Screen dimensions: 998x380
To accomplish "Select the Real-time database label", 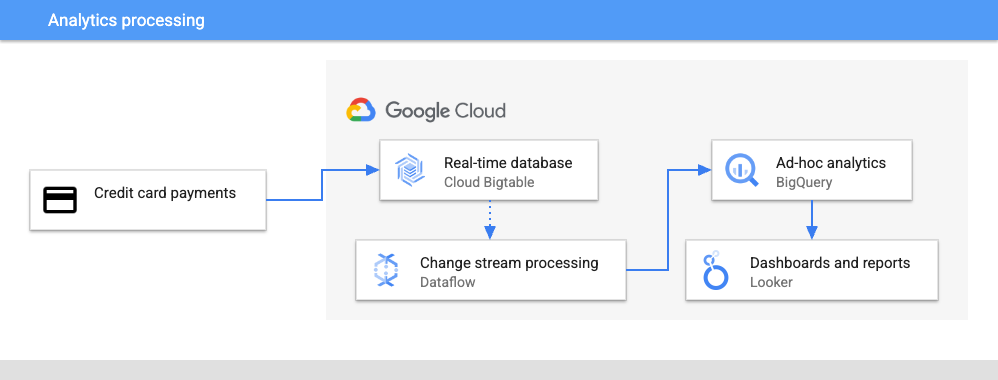I will [508, 163].
